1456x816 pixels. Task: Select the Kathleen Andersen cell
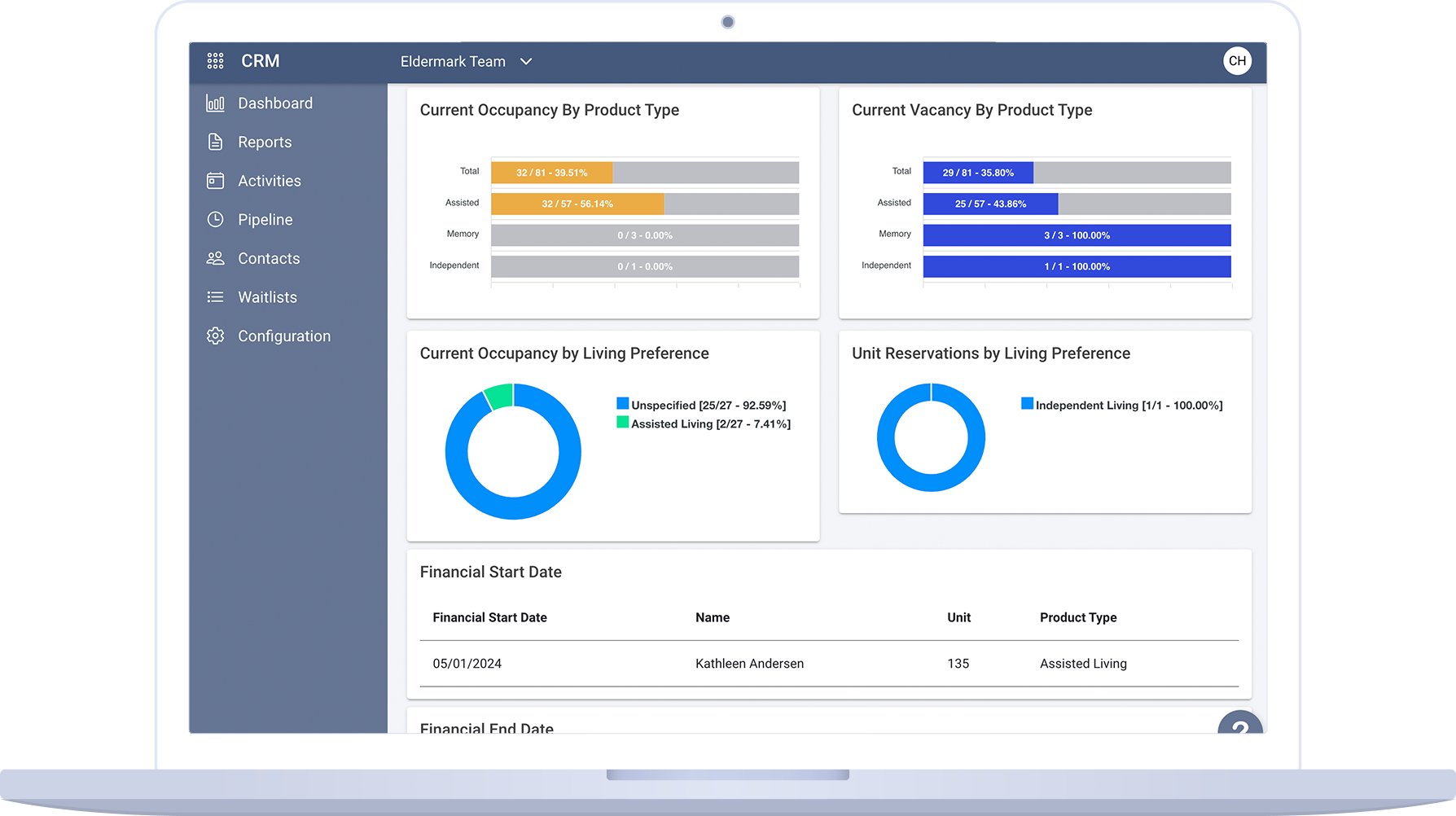coord(749,664)
